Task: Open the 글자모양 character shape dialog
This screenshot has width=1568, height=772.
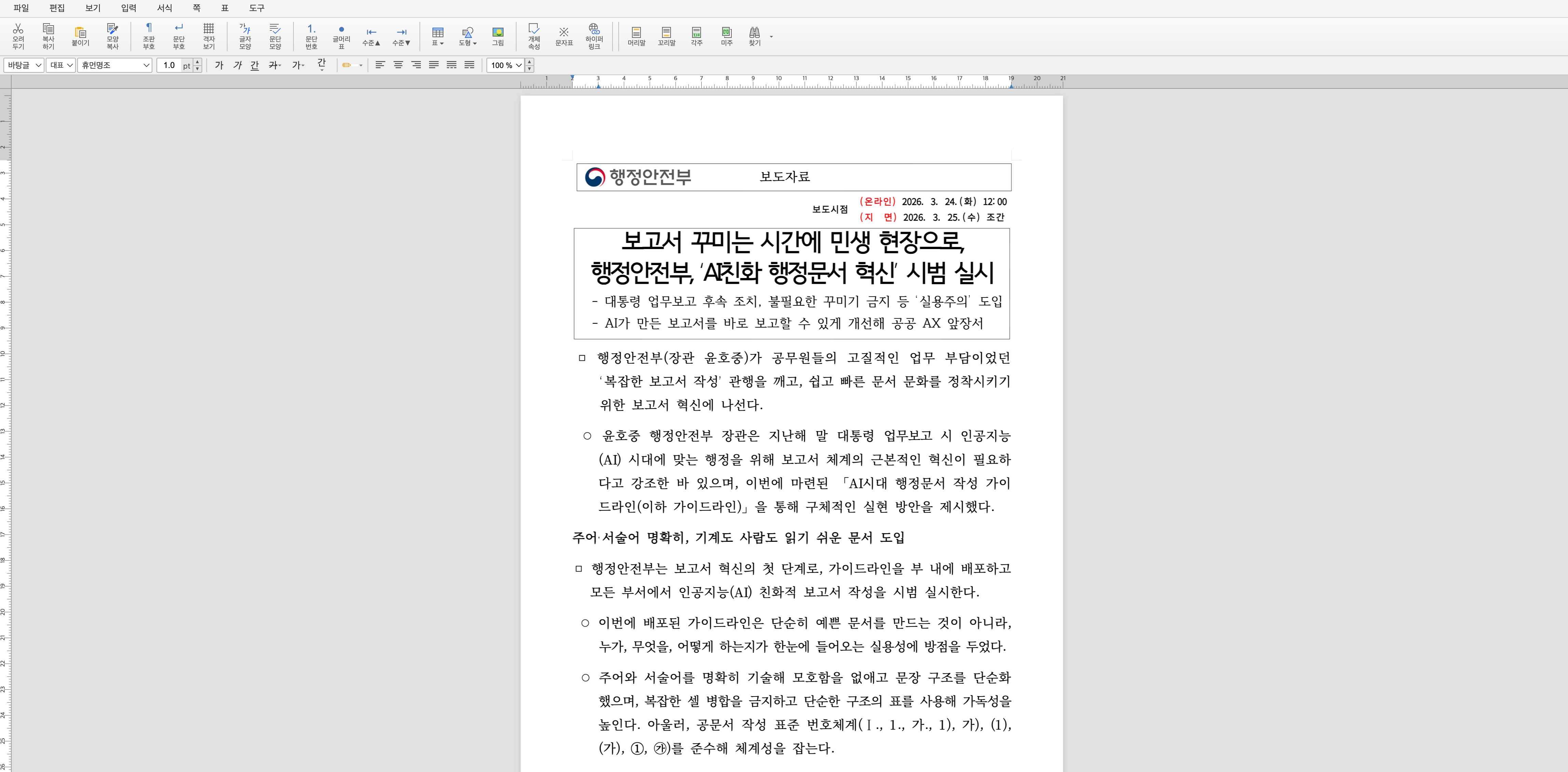Action: point(245,36)
